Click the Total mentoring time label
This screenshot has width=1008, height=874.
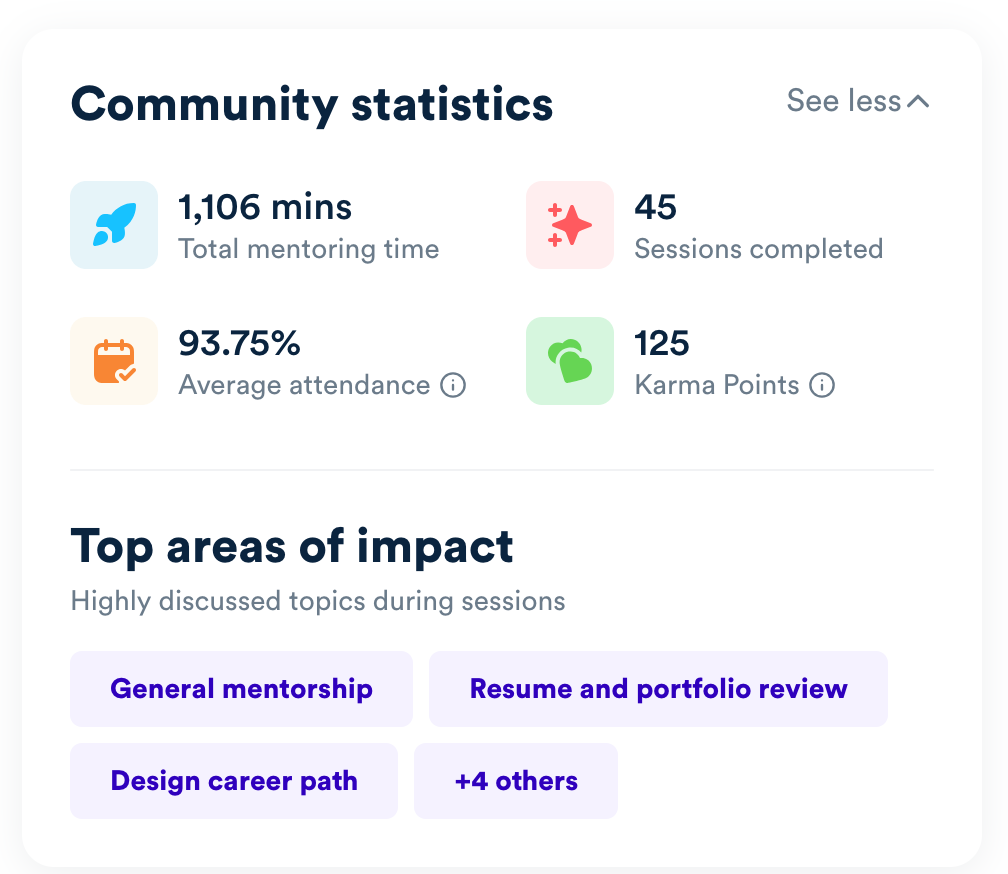pos(309,249)
